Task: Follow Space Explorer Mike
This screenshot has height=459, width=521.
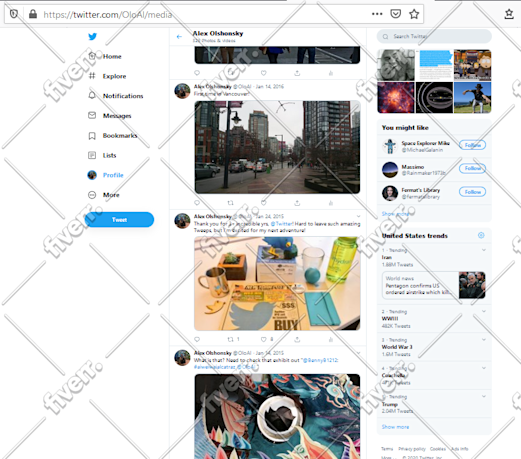Action: tap(472, 145)
